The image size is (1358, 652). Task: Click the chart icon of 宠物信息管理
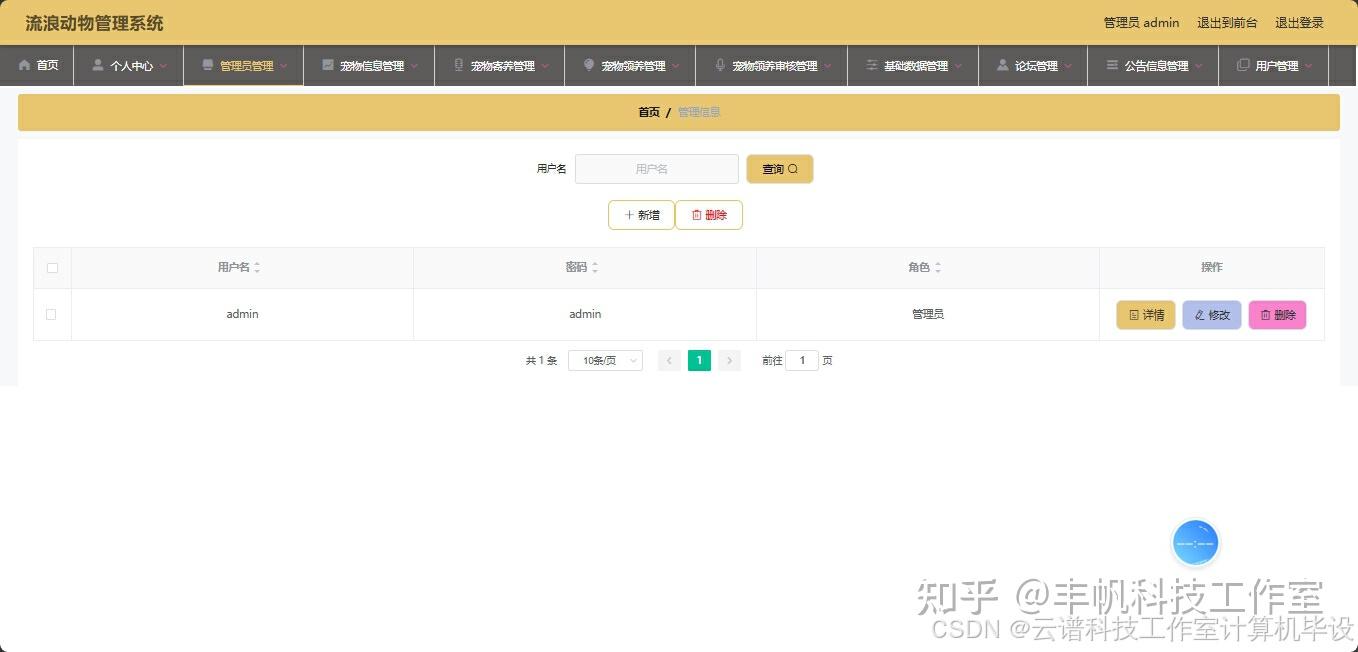coord(328,65)
